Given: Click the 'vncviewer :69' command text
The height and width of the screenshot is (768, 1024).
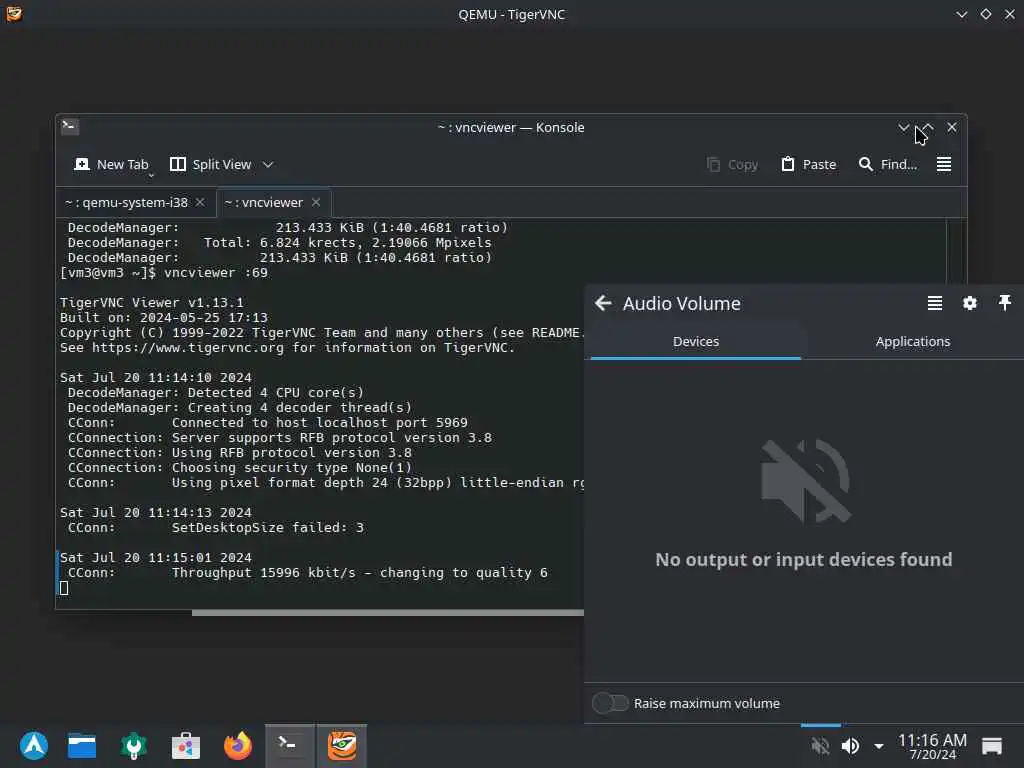Looking at the screenshot, I should click(x=216, y=273).
